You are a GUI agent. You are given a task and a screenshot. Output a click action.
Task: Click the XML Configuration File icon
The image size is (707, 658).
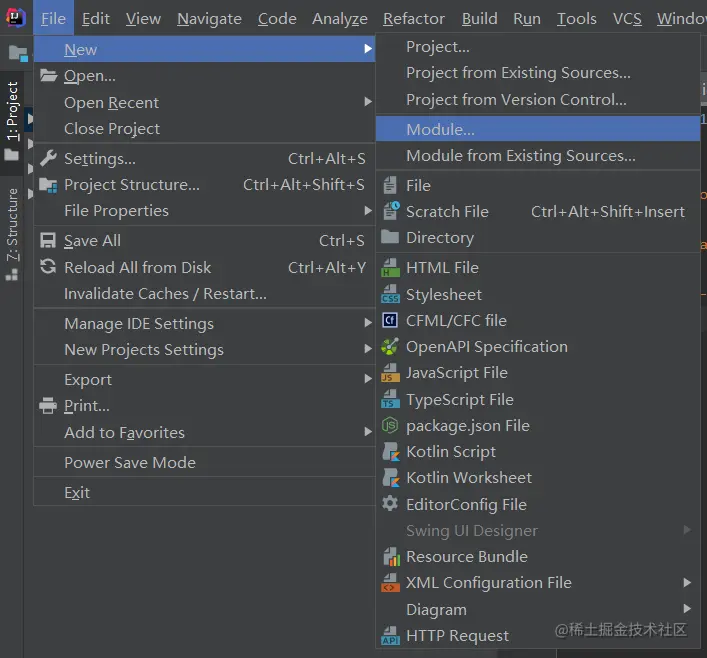pyautogui.click(x=390, y=583)
